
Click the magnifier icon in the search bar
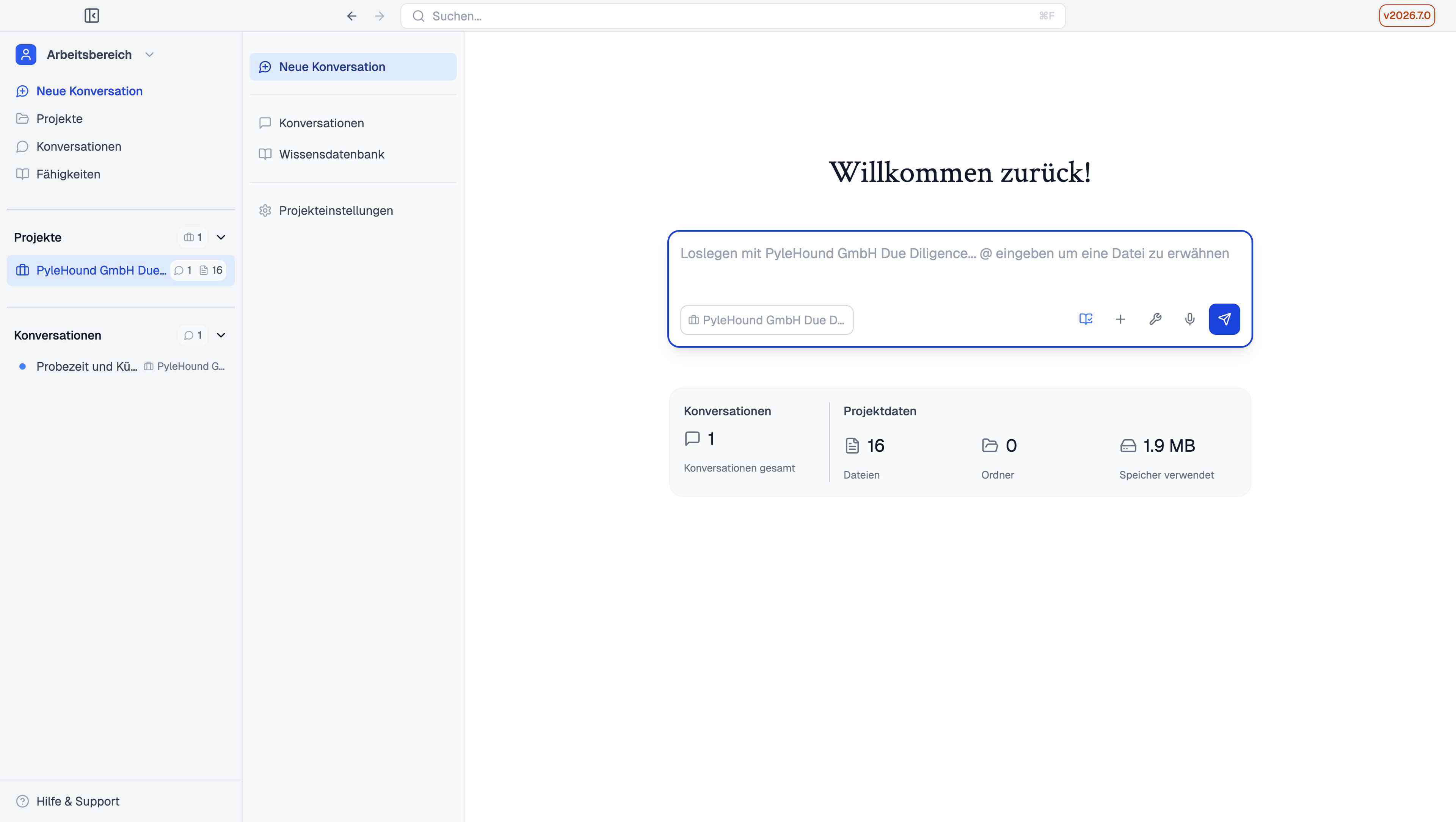point(418,16)
